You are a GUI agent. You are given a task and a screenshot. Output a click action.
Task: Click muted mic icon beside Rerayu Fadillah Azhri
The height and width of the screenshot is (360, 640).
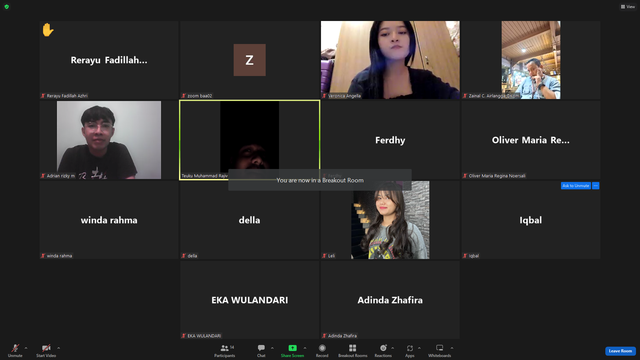pos(43,96)
